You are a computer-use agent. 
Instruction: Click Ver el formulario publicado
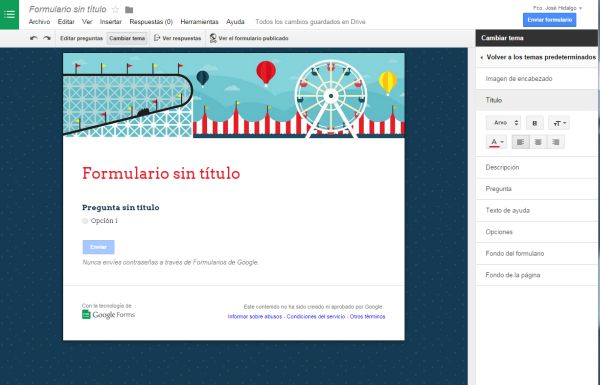coord(249,38)
